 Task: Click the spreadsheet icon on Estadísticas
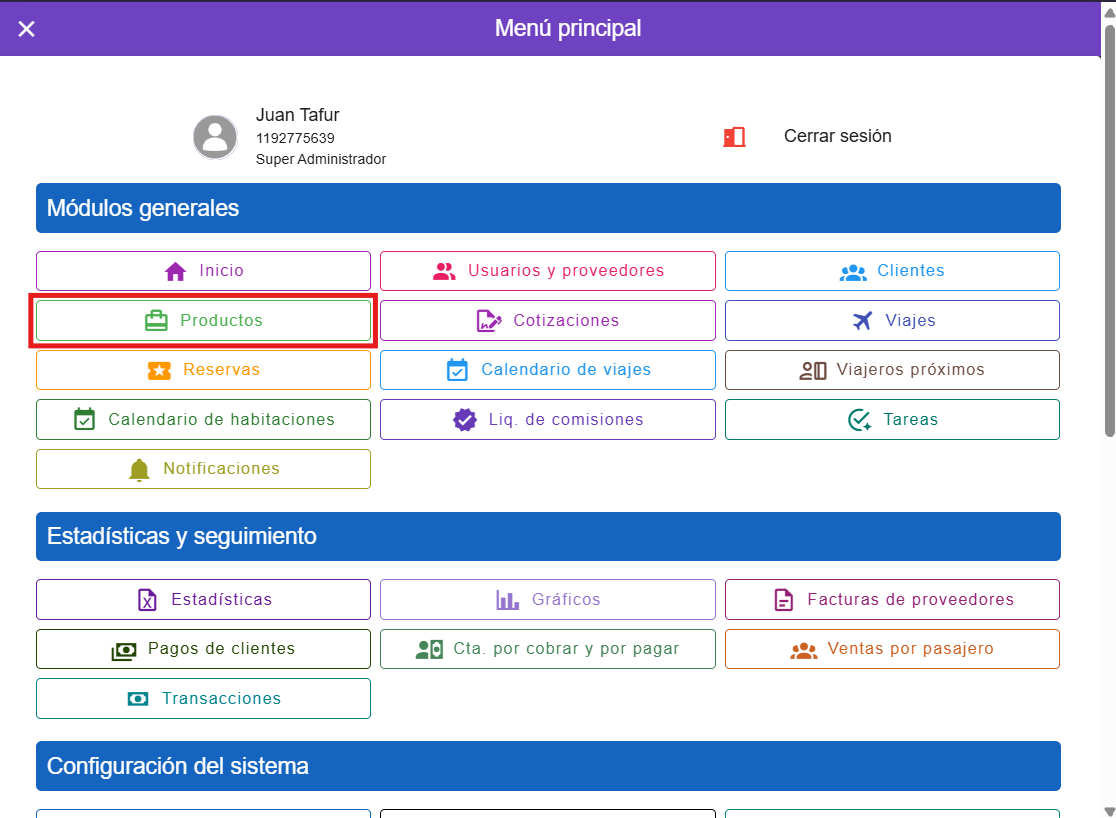147,600
